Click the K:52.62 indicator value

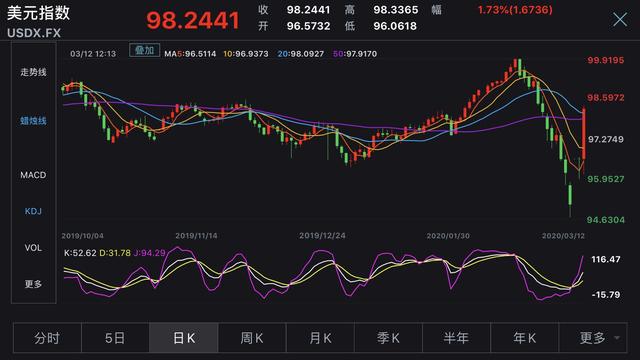[80, 253]
